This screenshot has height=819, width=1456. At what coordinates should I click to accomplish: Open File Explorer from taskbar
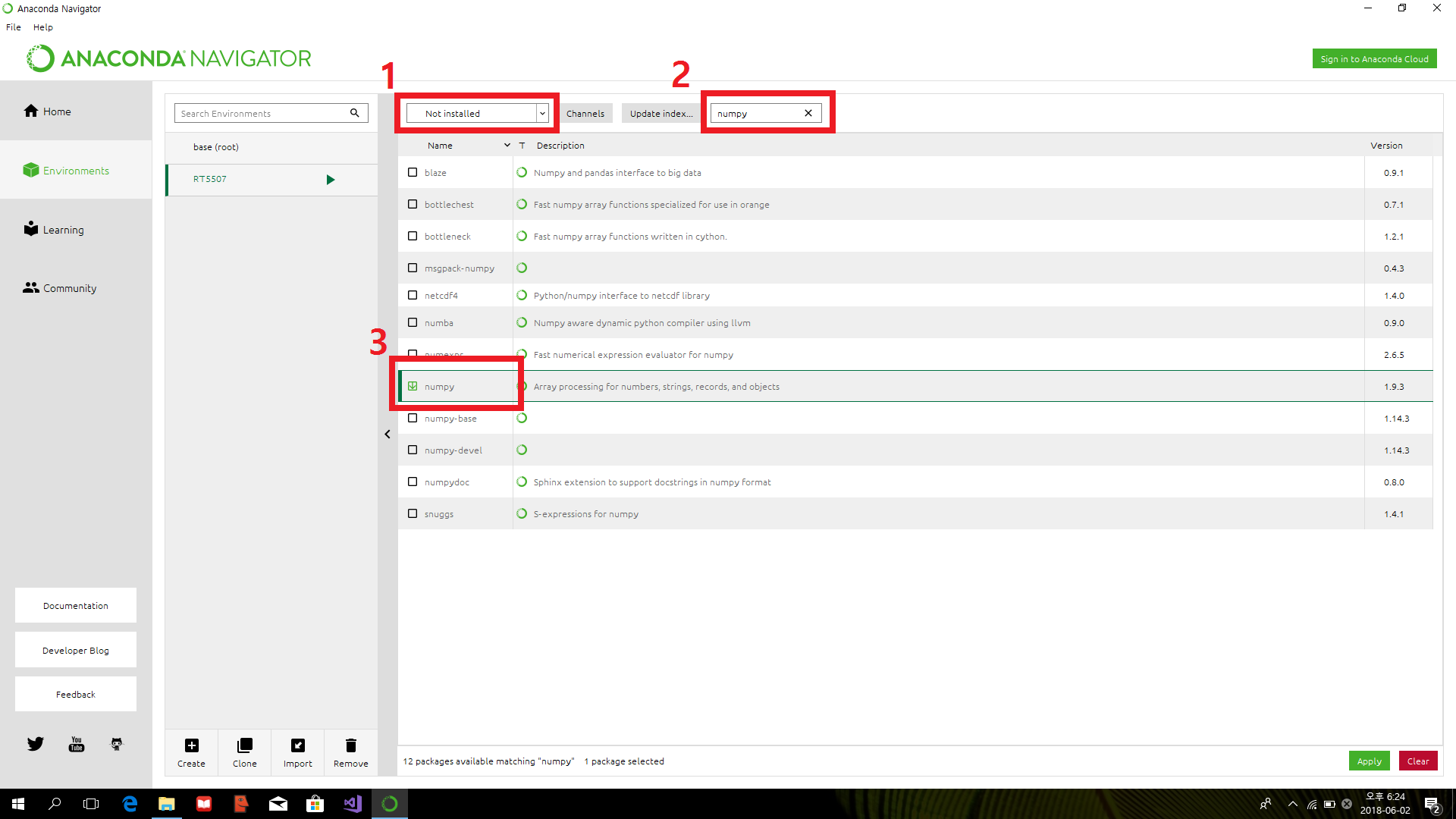[166, 804]
